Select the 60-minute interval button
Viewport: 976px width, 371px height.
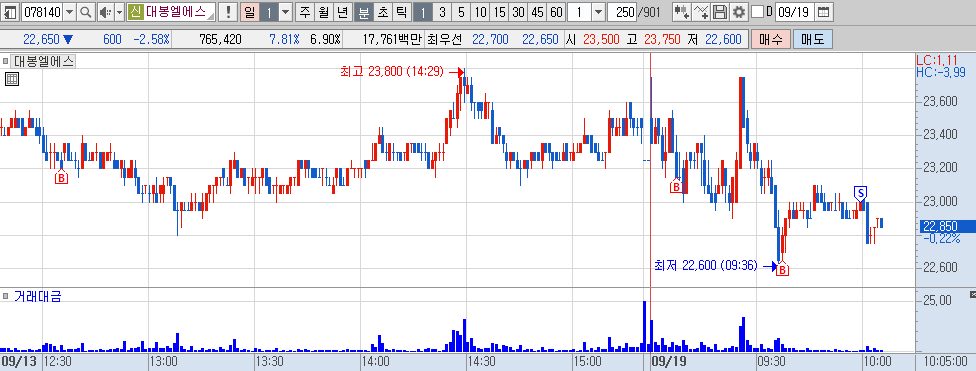[x=556, y=11]
